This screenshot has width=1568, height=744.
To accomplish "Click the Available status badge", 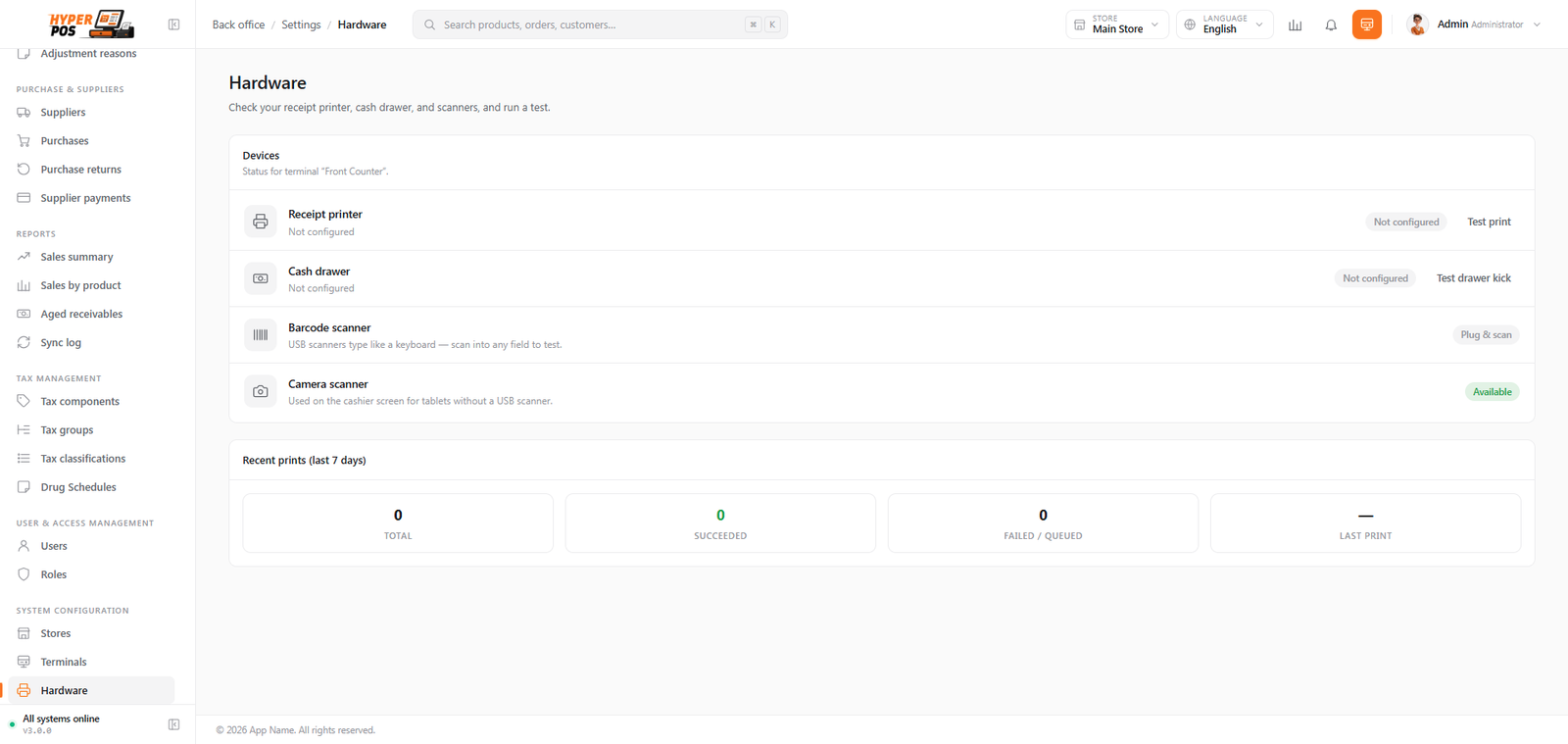I will point(1492,392).
